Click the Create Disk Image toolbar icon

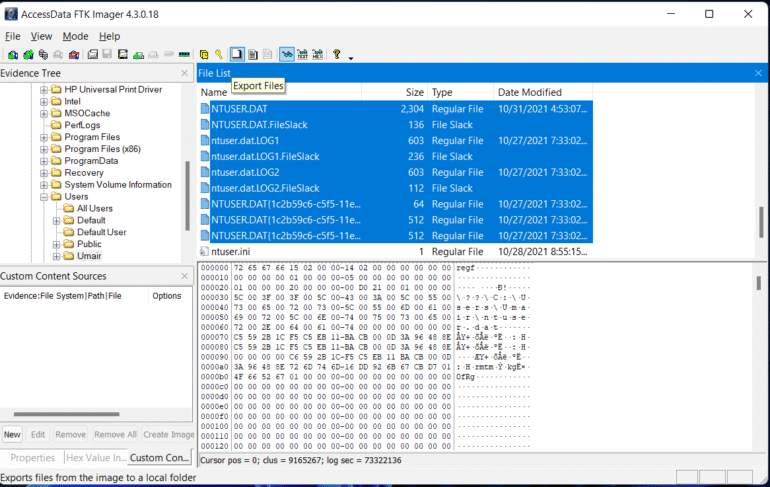pos(92,54)
